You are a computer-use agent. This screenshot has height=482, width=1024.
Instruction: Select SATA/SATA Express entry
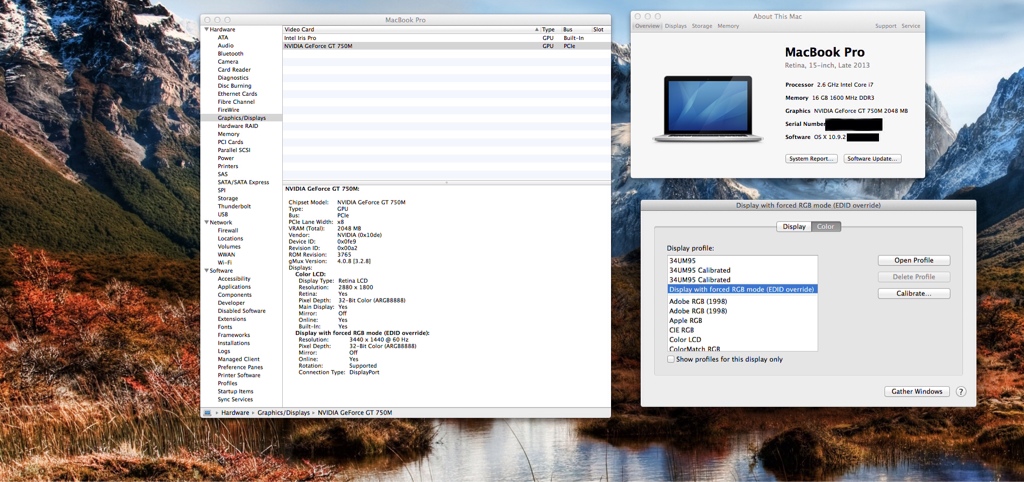coord(244,182)
